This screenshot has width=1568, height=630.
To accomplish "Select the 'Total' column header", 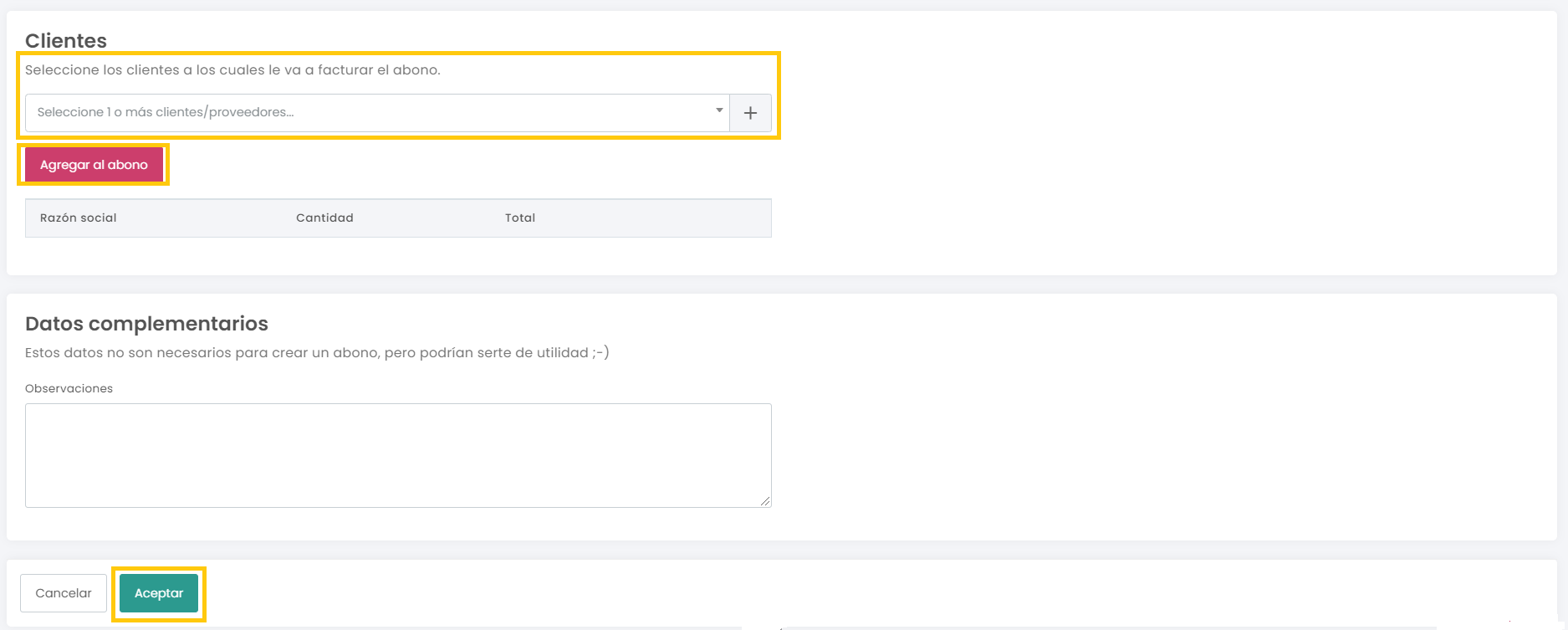I will [520, 218].
